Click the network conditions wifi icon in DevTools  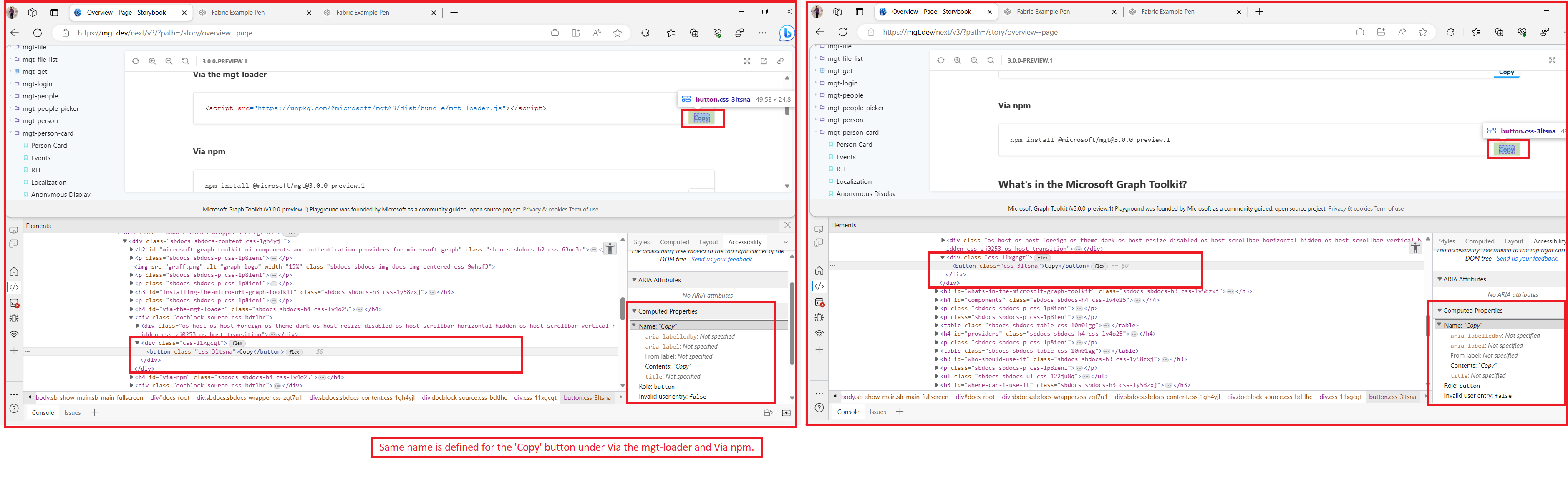point(13,334)
